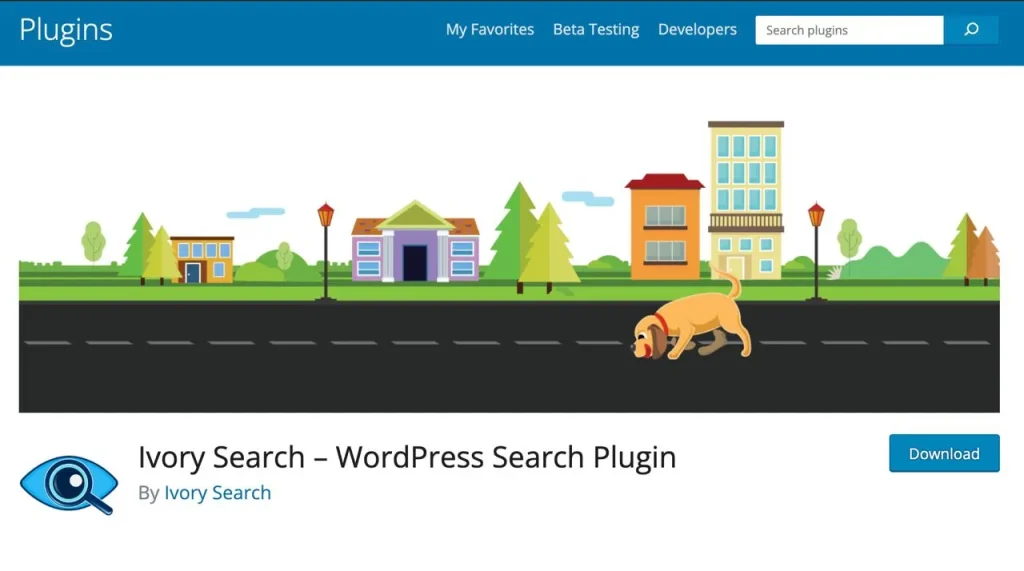Focus the Search plugins input field
Screen dimensions: 1024x571
pos(848,30)
